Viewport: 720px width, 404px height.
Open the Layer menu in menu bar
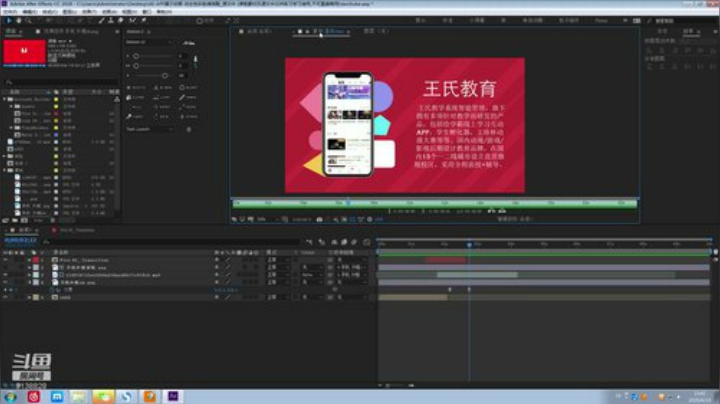point(70,11)
